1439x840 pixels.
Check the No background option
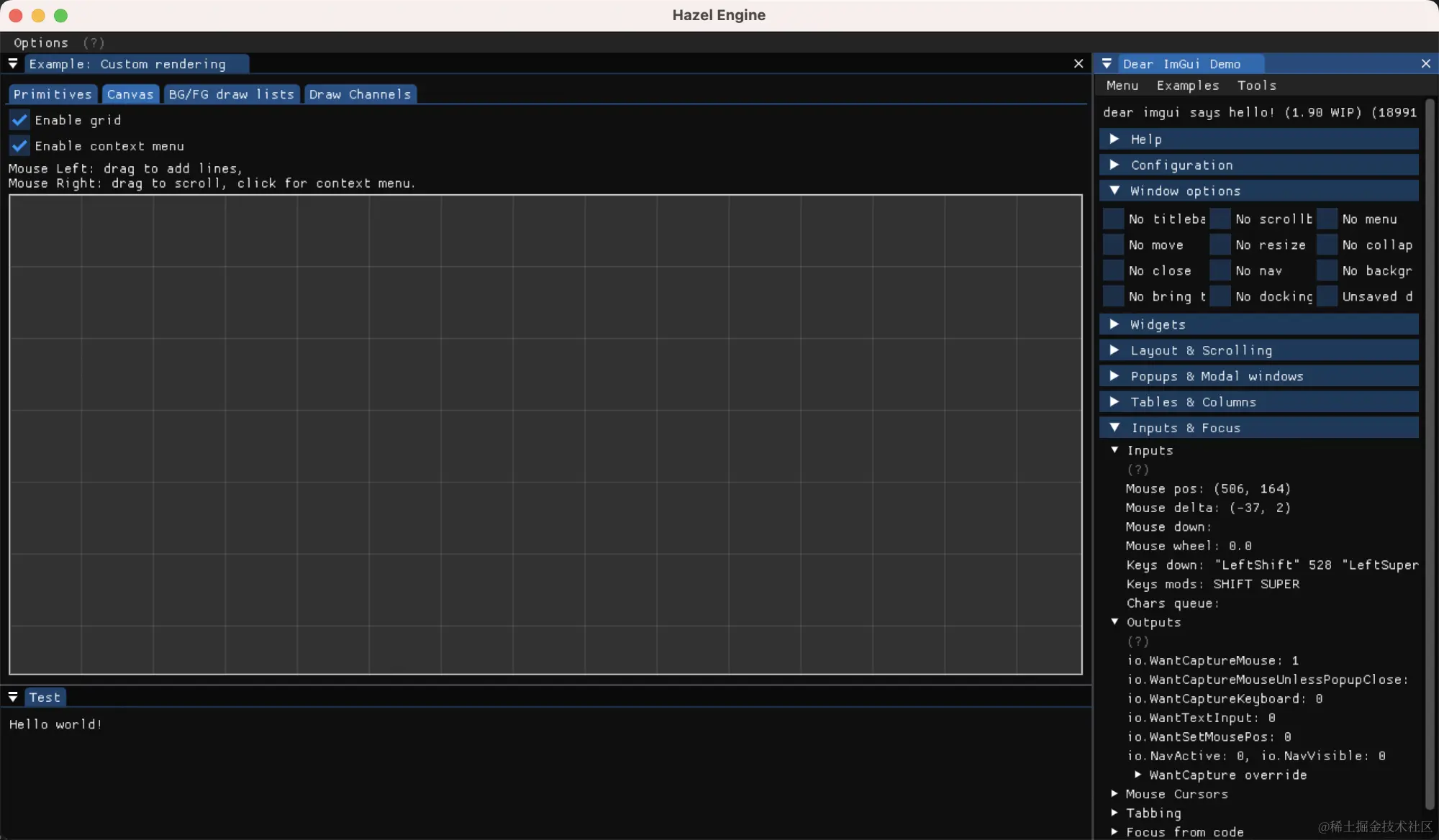(1327, 270)
